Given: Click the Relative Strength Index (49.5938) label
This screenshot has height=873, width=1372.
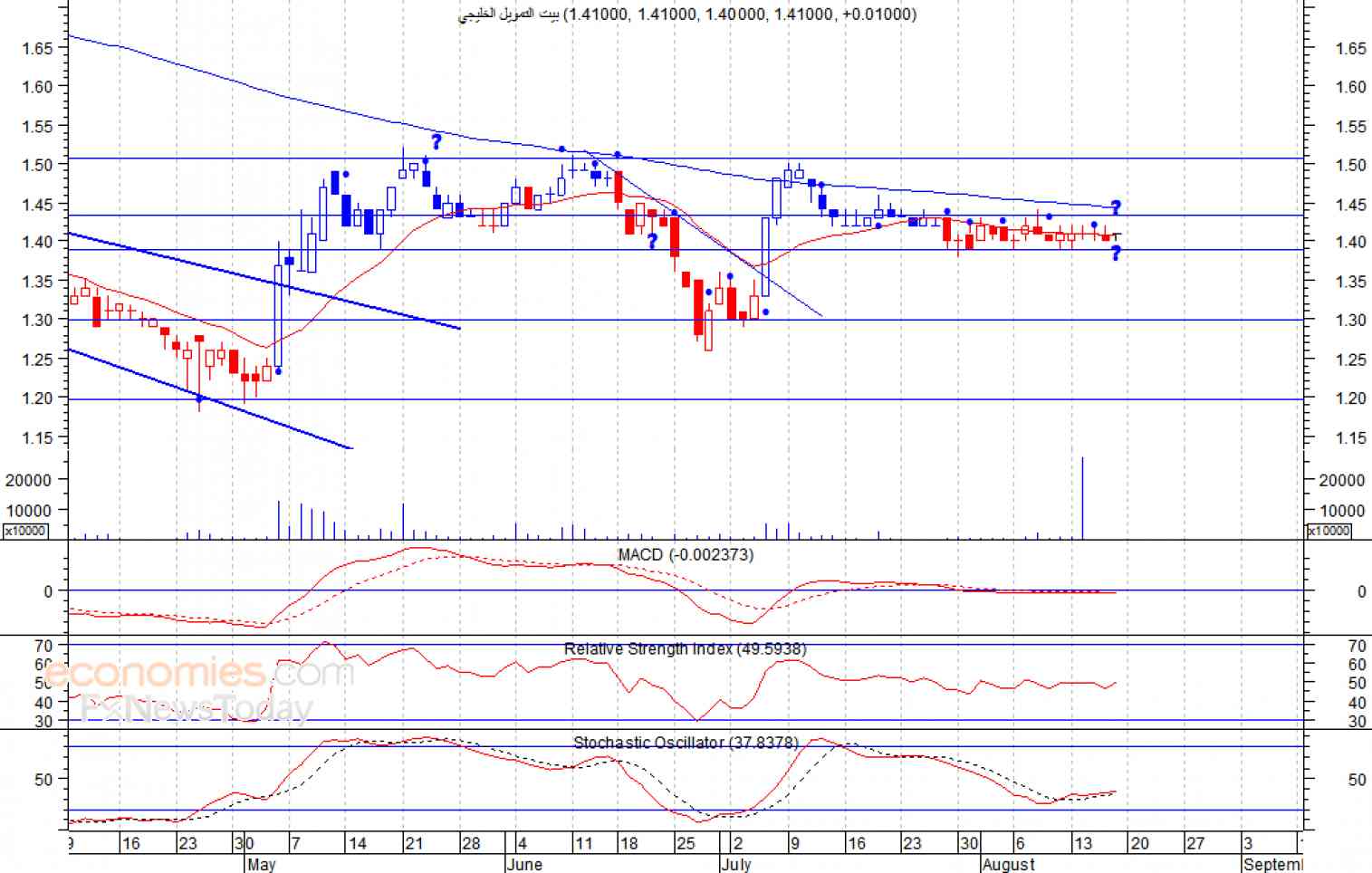Looking at the screenshot, I should point(685,648).
